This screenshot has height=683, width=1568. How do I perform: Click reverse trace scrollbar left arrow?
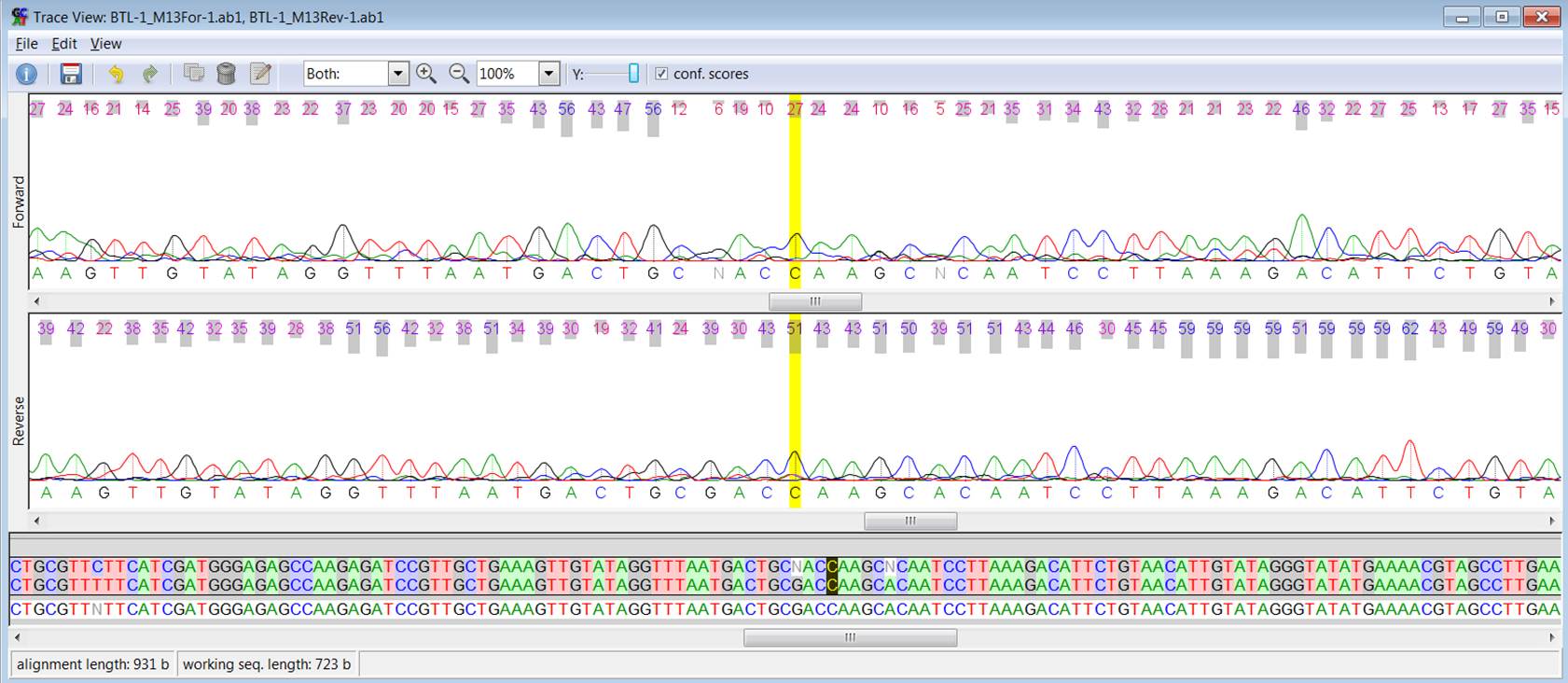click(36, 522)
